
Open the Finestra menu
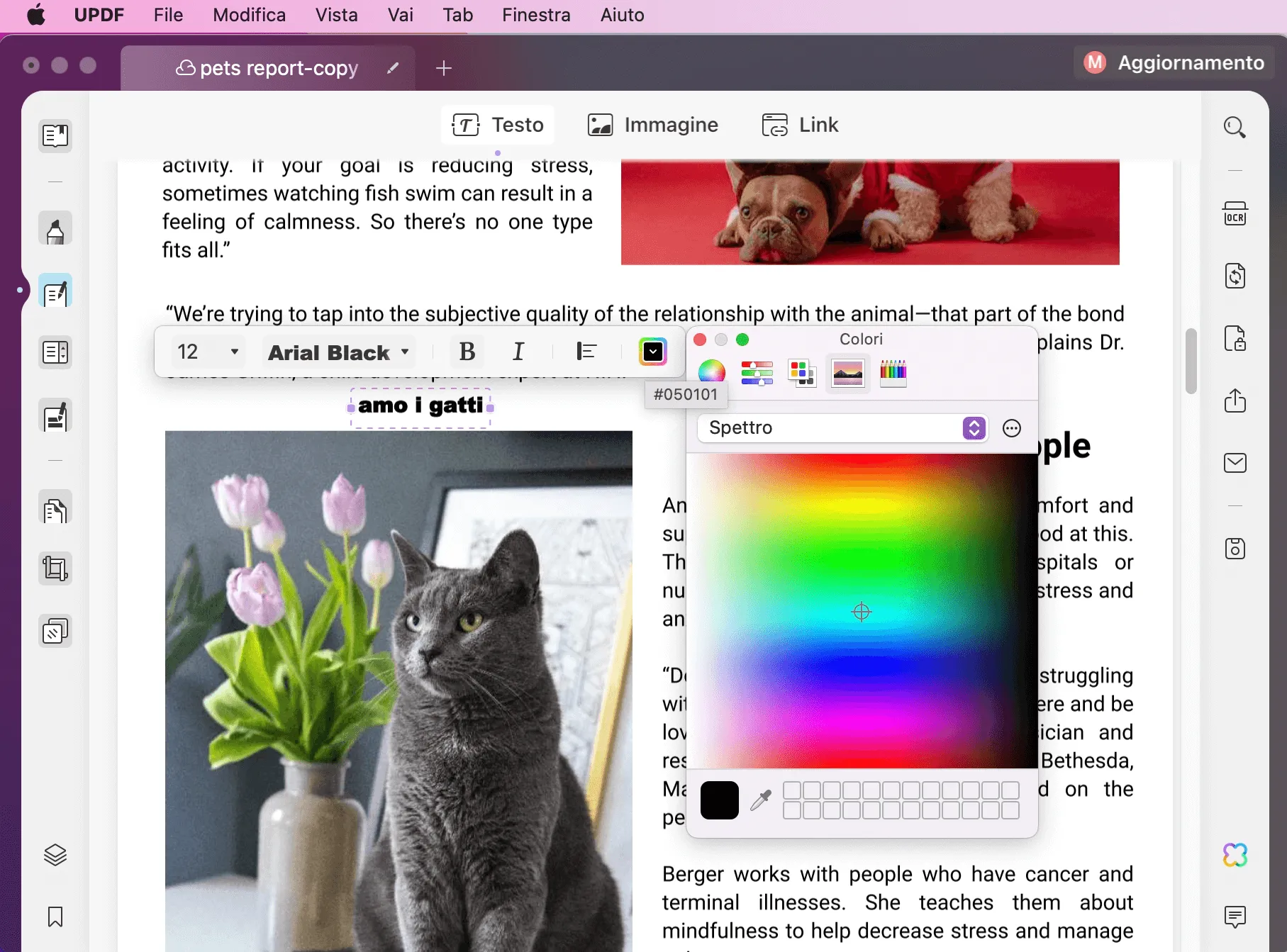point(536,15)
